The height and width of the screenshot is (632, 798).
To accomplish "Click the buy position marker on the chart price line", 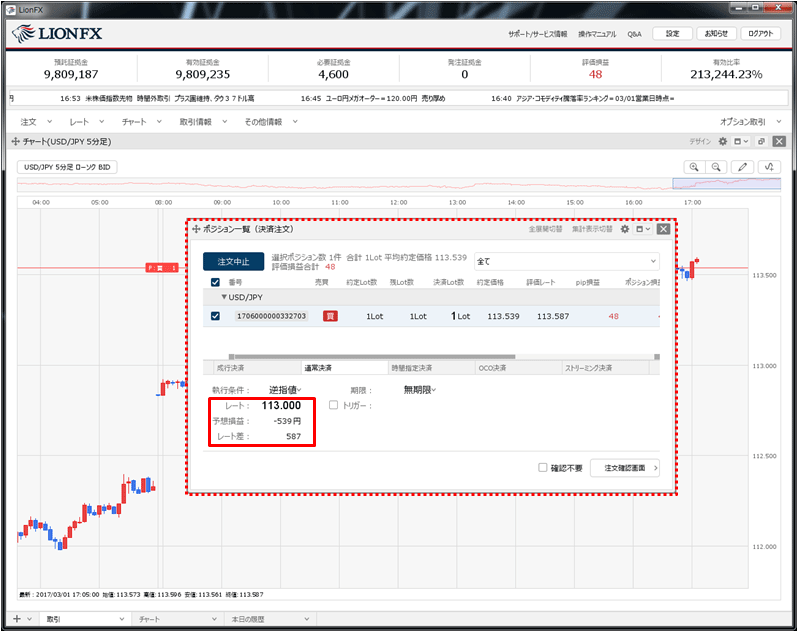I will (x=162, y=268).
